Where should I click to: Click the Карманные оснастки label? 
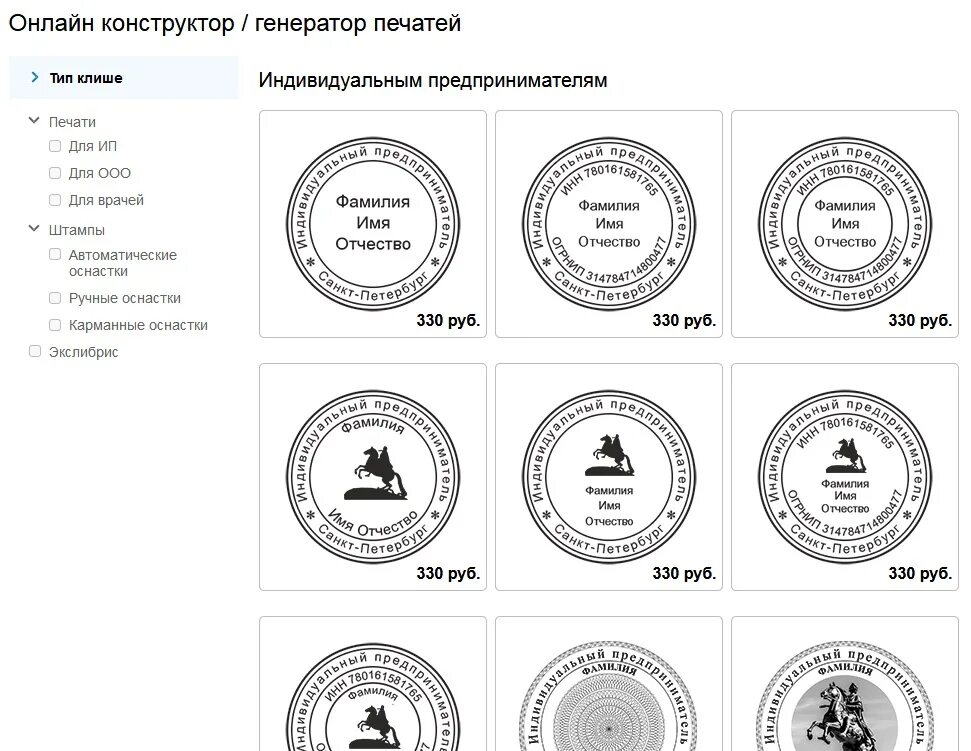tap(138, 326)
